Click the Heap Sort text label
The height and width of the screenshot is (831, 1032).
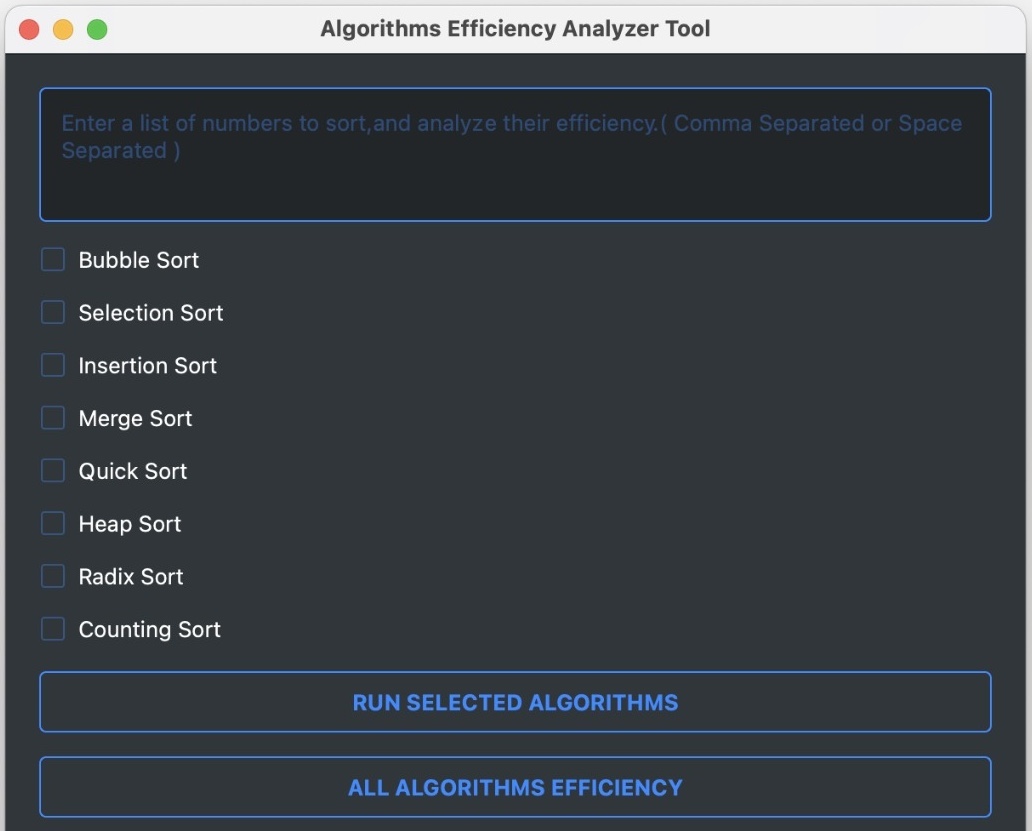(129, 523)
